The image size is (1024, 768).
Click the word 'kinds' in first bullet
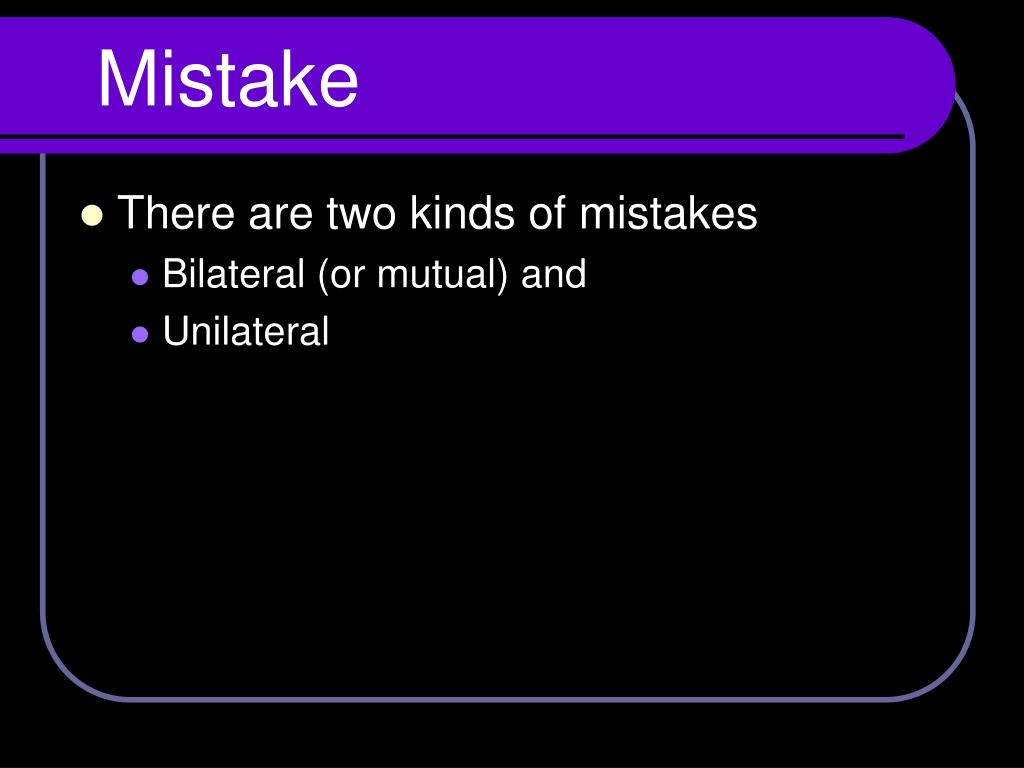coord(462,213)
